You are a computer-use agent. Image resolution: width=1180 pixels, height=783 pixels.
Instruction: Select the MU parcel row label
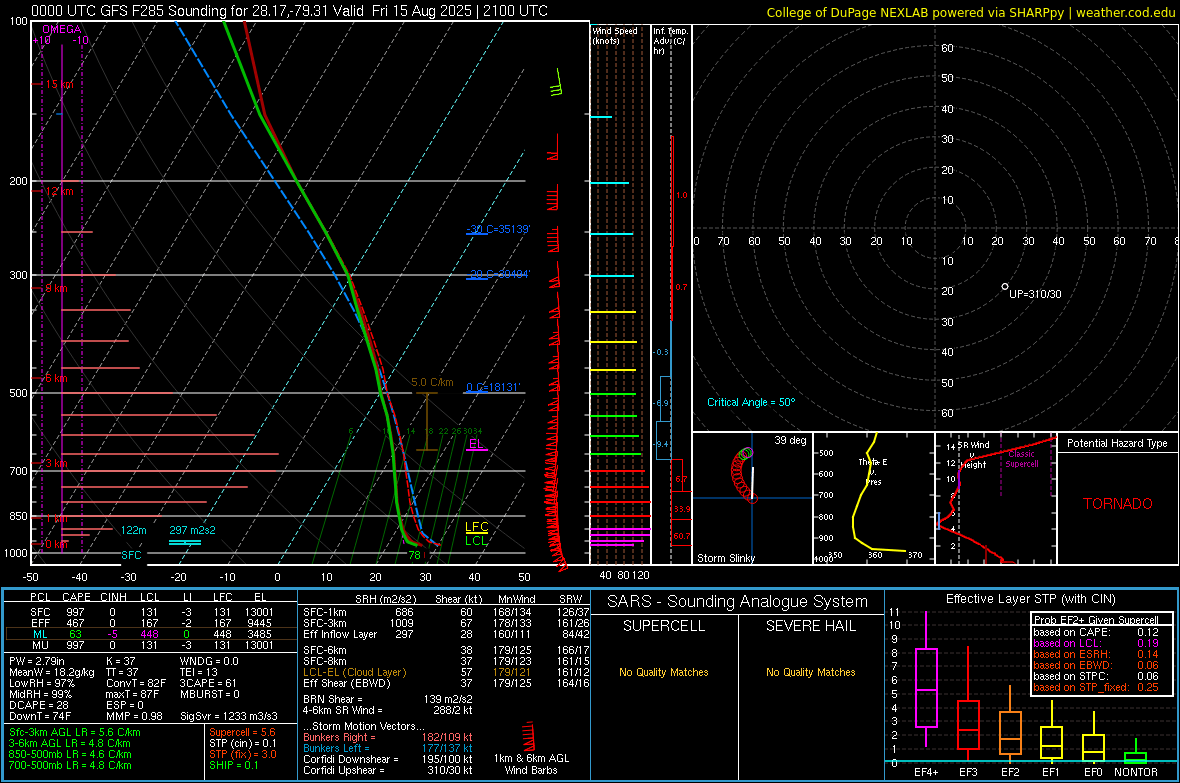tap(40, 644)
